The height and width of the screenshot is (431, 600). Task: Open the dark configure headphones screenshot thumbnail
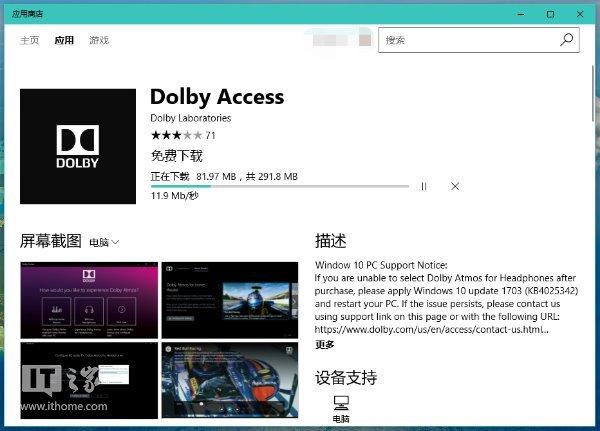point(89,380)
